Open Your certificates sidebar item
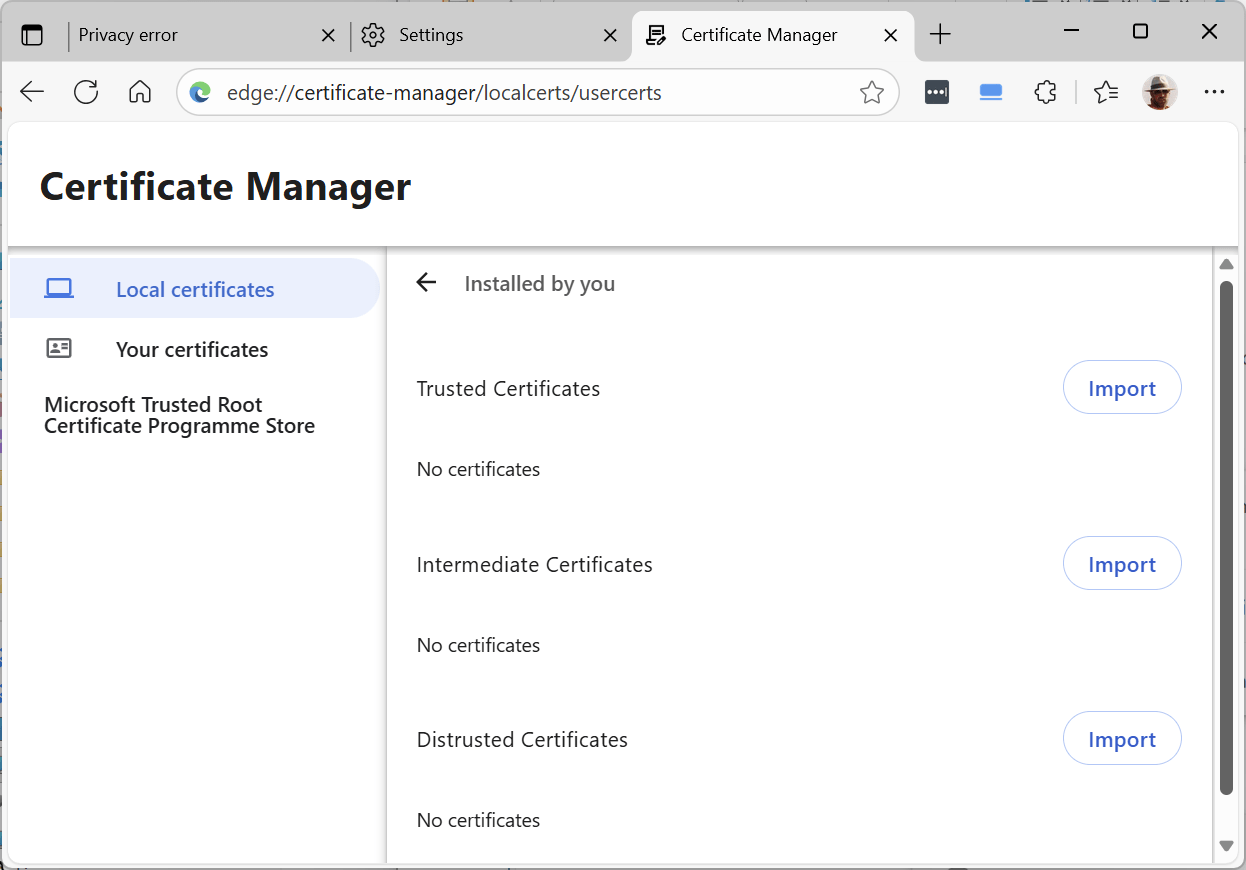The height and width of the screenshot is (870, 1246). click(x=191, y=349)
